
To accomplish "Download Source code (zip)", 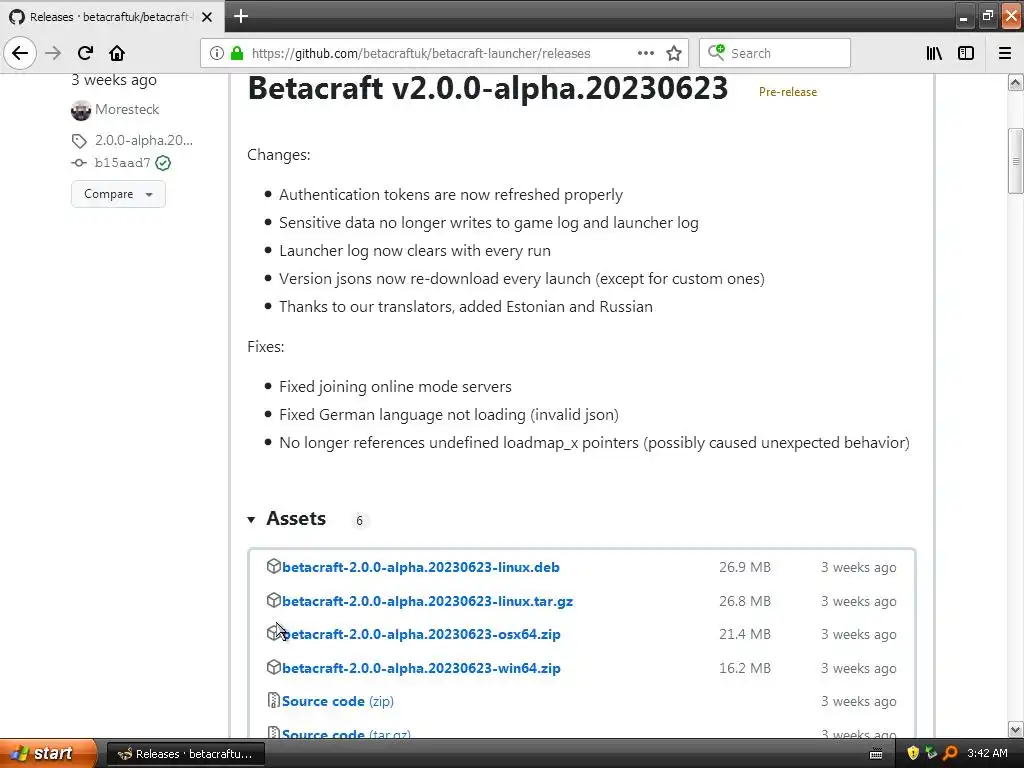I will pyautogui.click(x=338, y=701).
